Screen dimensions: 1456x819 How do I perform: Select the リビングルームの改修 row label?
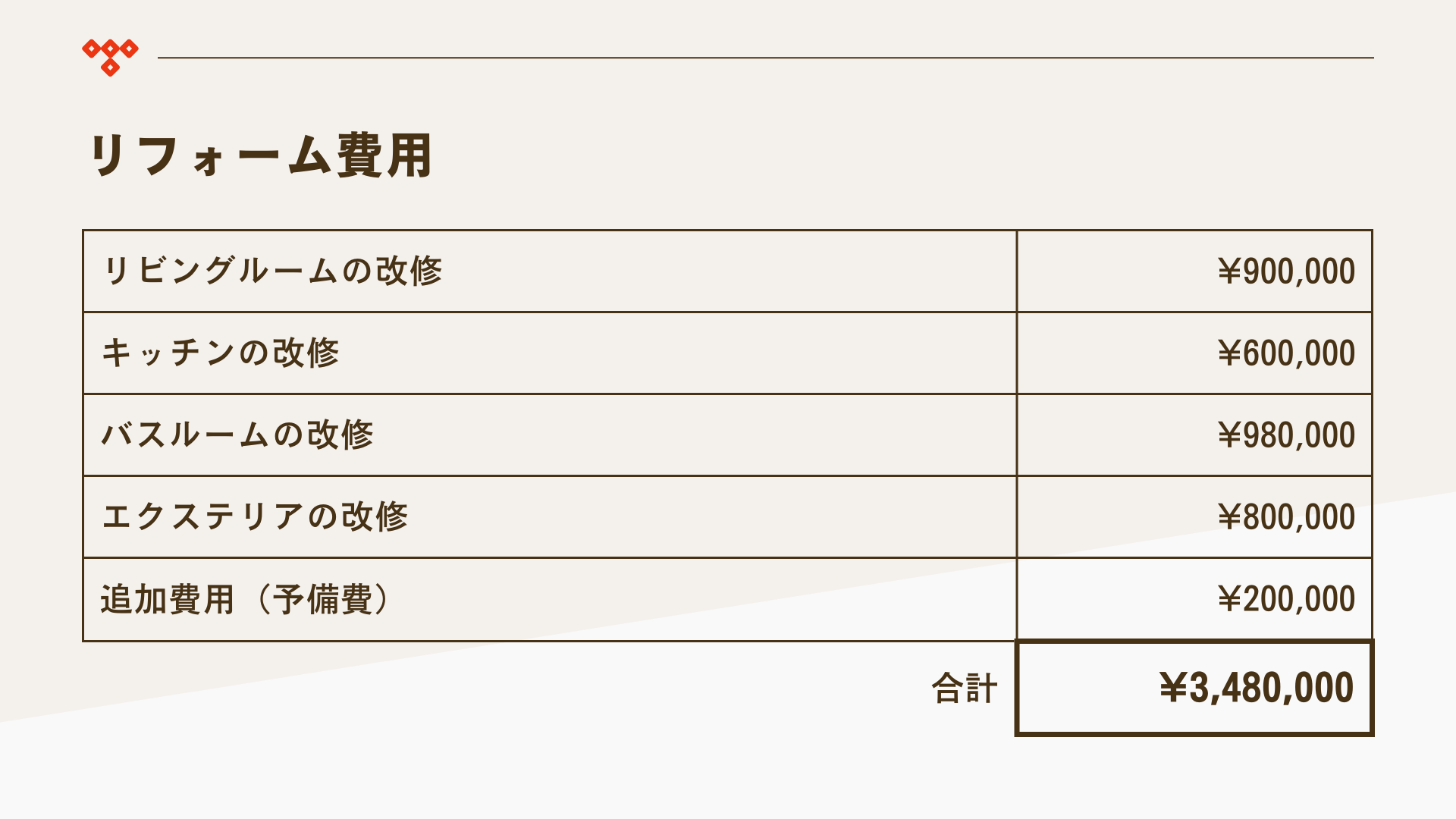pyautogui.click(x=272, y=271)
